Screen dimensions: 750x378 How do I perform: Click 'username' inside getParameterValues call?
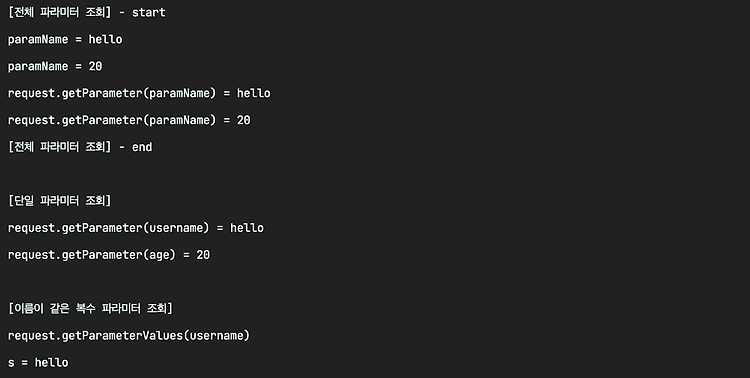[x=217, y=335]
